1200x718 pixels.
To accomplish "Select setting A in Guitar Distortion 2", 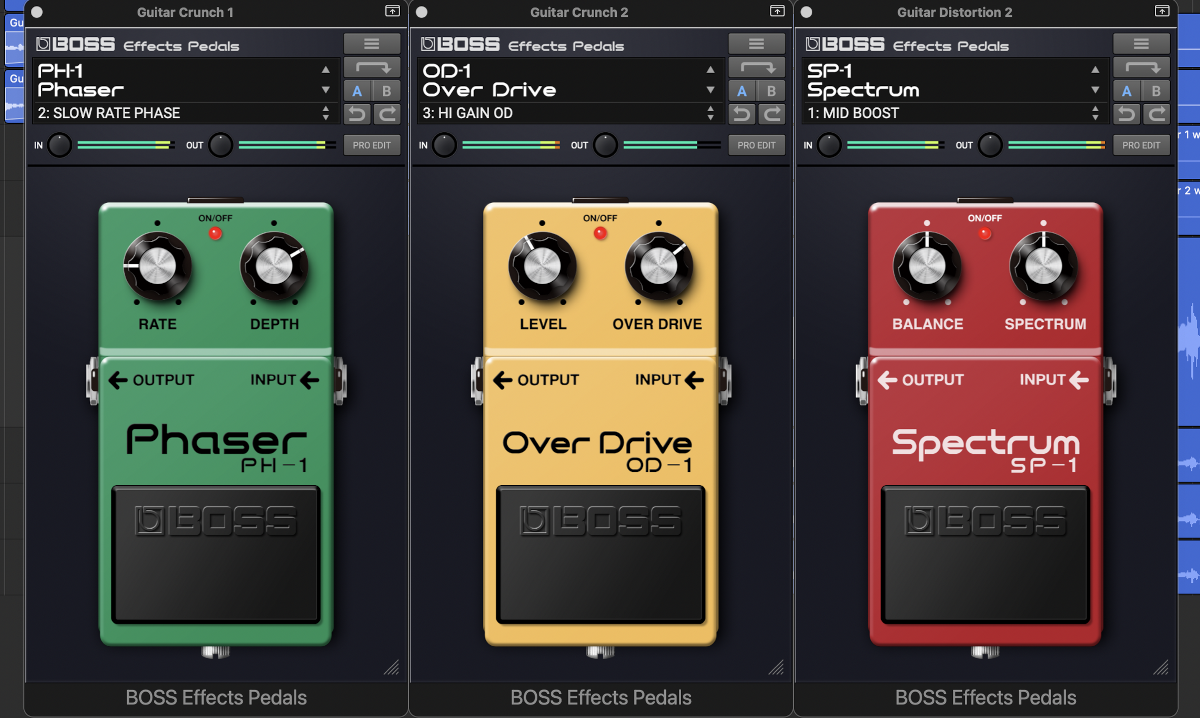I will tap(1126, 91).
